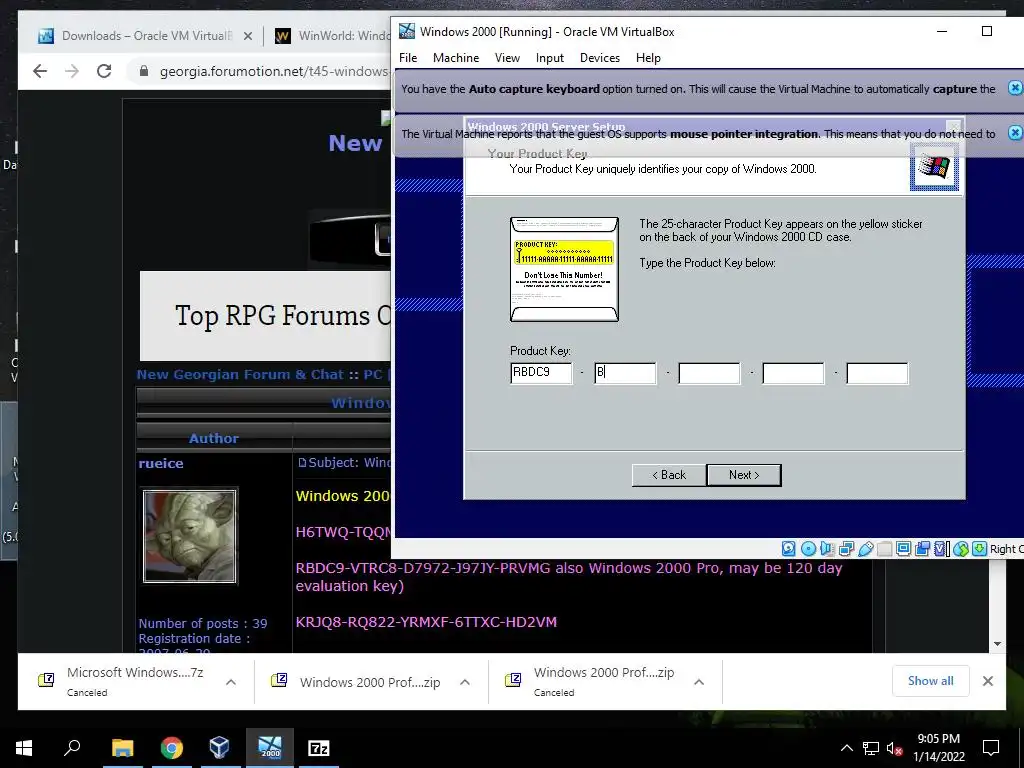Open menu arrow for canceled Windows 2000 Prof....zip download
The width and height of the screenshot is (1024, 768).
tap(699, 682)
